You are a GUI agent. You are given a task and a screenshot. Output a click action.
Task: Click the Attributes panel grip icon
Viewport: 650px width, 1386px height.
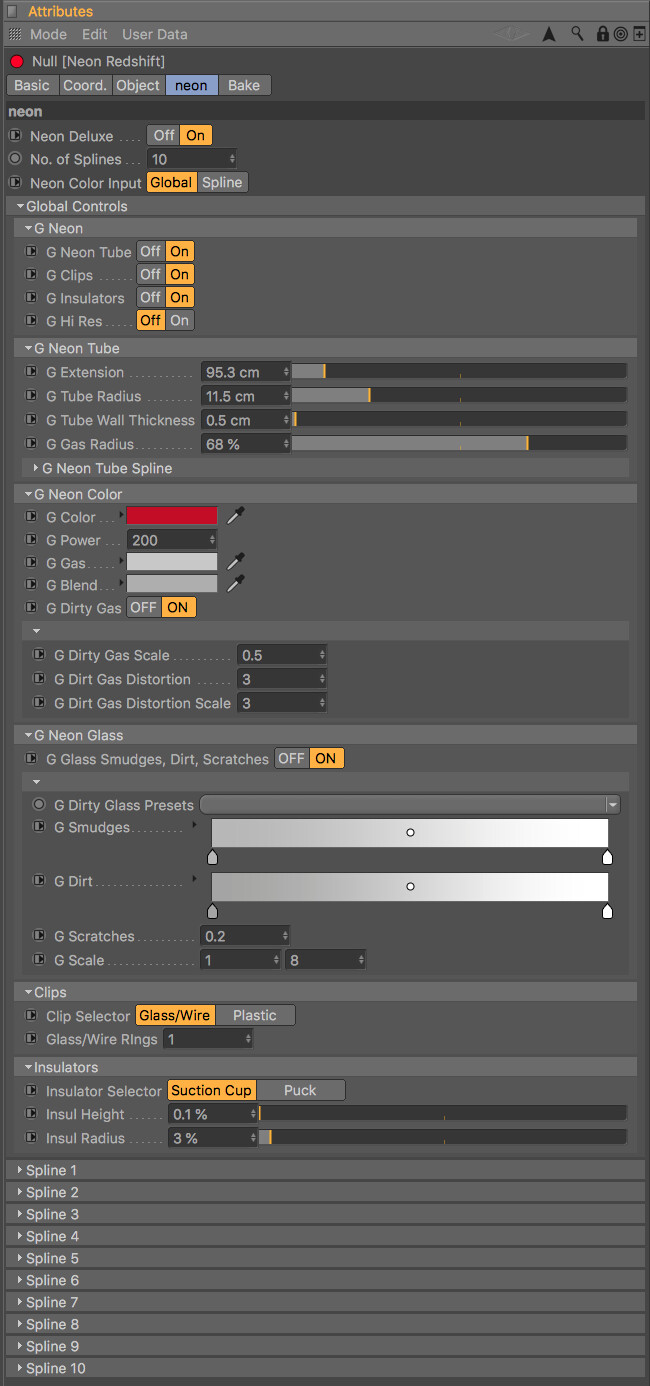click(x=14, y=34)
